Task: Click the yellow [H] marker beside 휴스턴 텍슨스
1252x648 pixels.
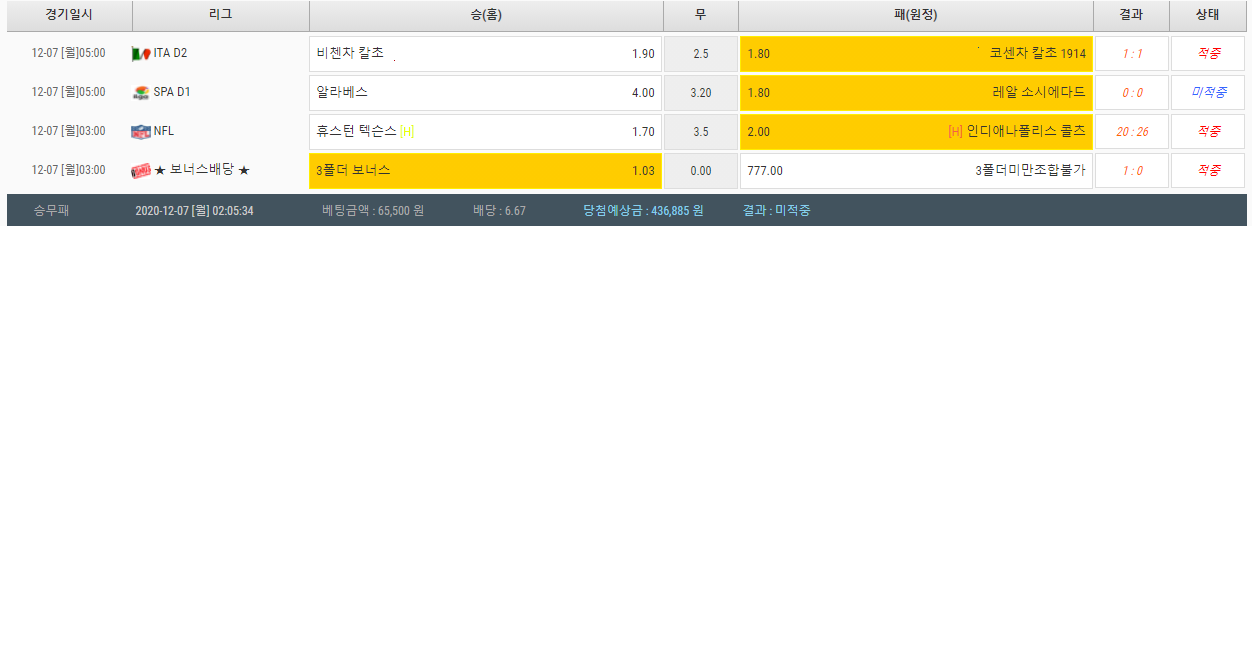Action: [x=407, y=132]
